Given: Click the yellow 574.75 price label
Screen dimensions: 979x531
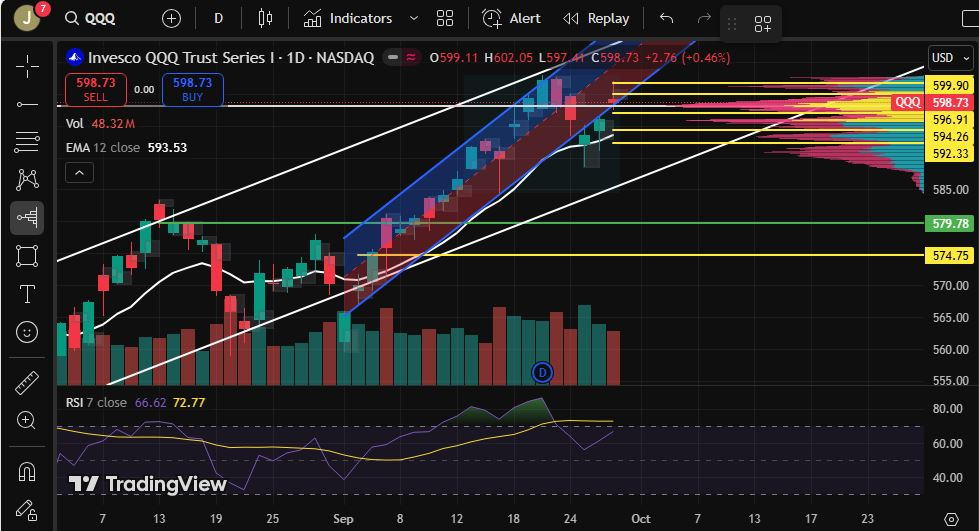Looking at the screenshot, I should click(949, 255).
